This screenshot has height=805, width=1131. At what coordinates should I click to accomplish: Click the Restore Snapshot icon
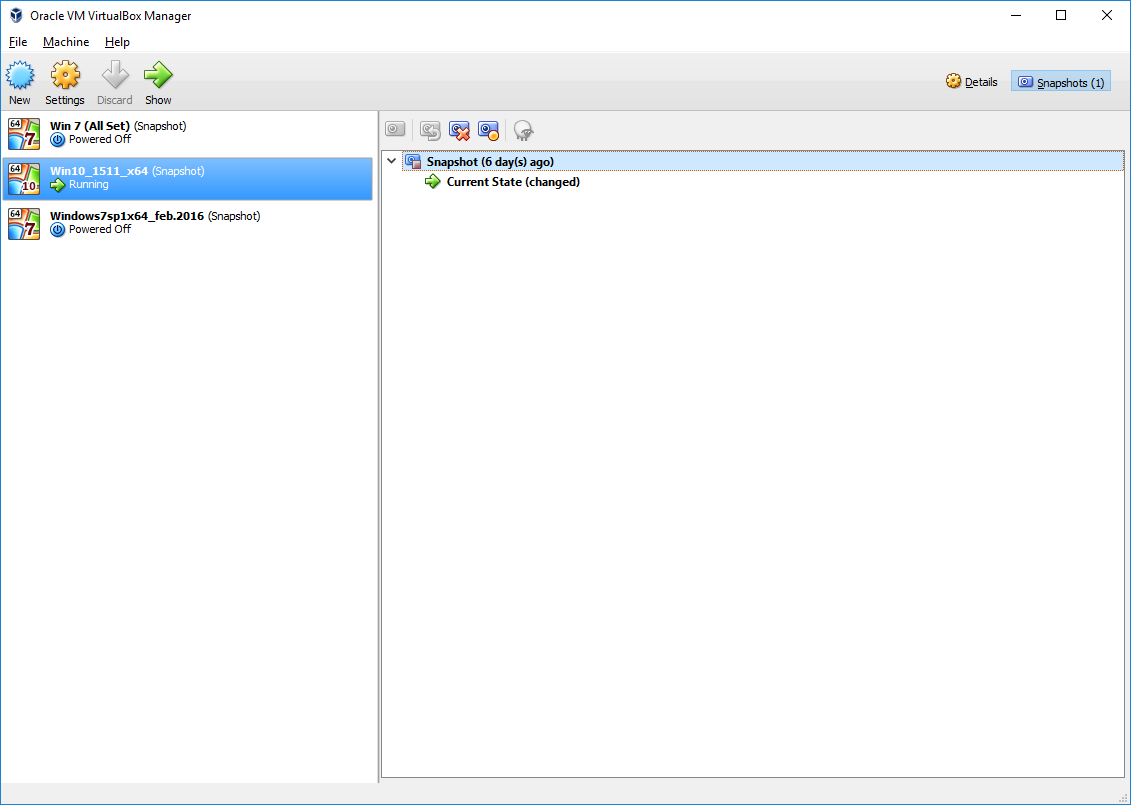point(430,131)
